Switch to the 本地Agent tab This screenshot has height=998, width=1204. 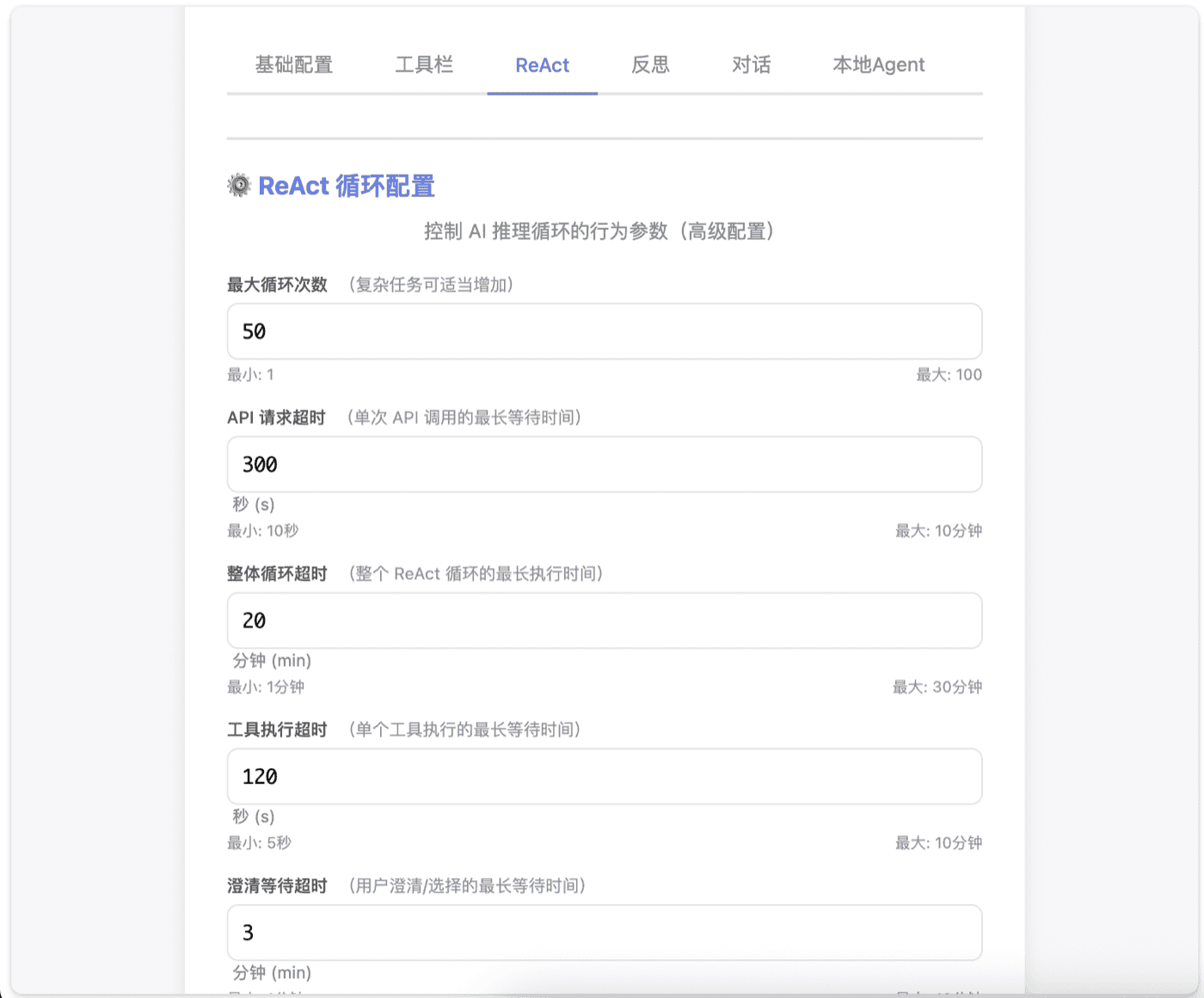tap(879, 65)
